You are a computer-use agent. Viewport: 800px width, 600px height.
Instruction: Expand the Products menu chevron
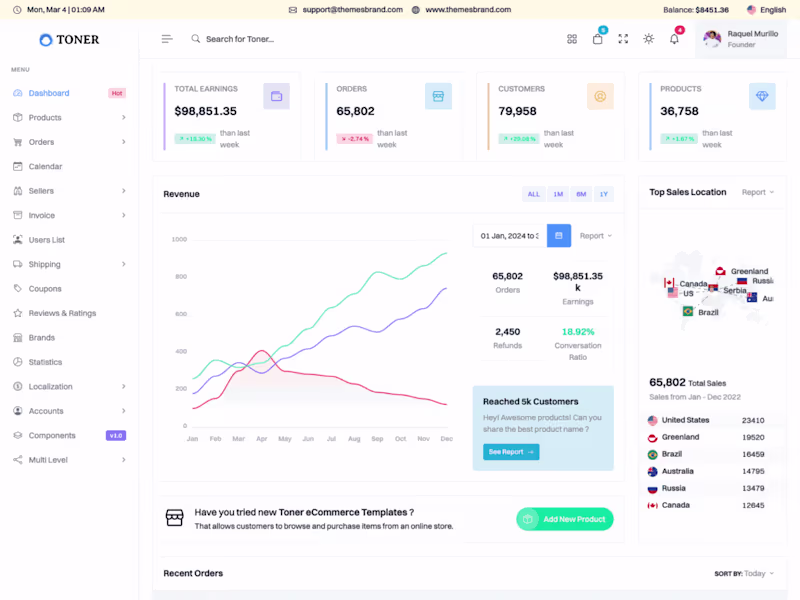click(x=123, y=117)
